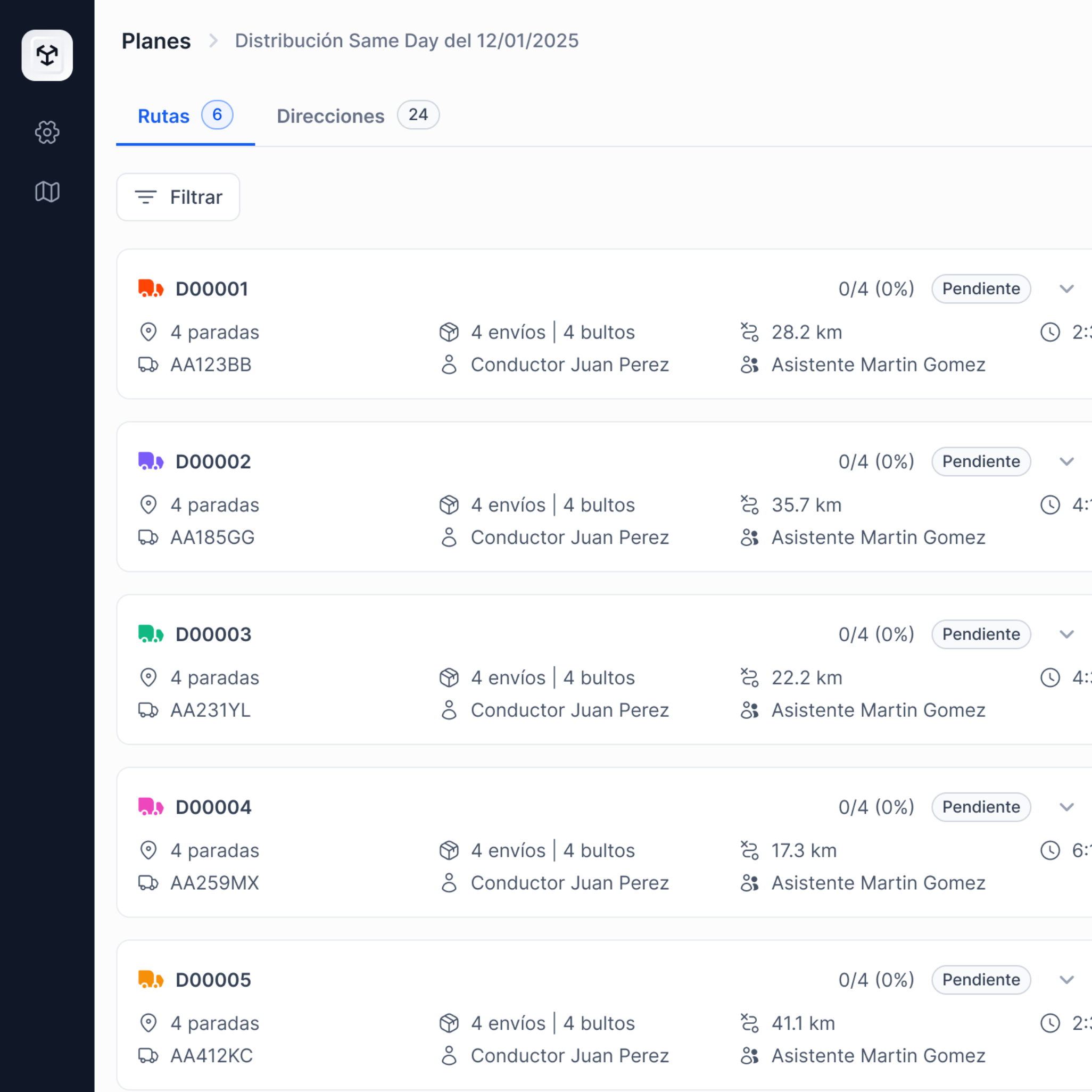Expand route D00003 details chevron
The height and width of the screenshot is (1092, 1092).
(x=1066, y=634)
